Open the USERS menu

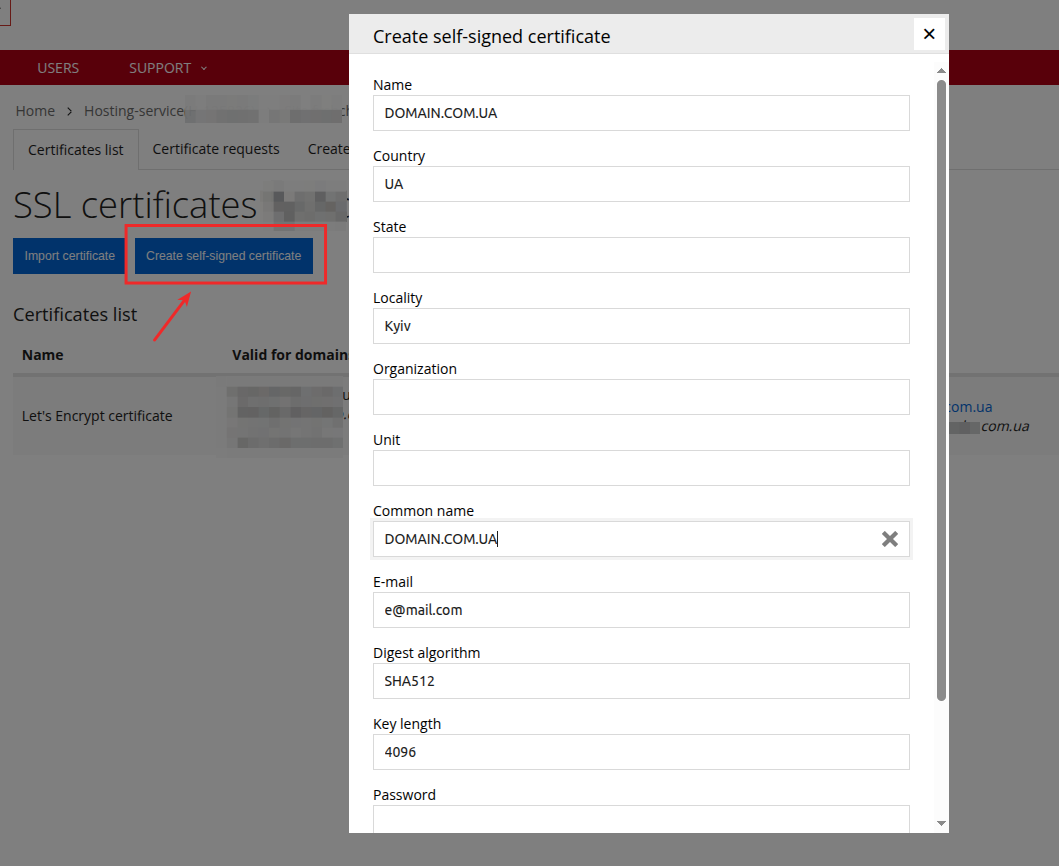57,67
